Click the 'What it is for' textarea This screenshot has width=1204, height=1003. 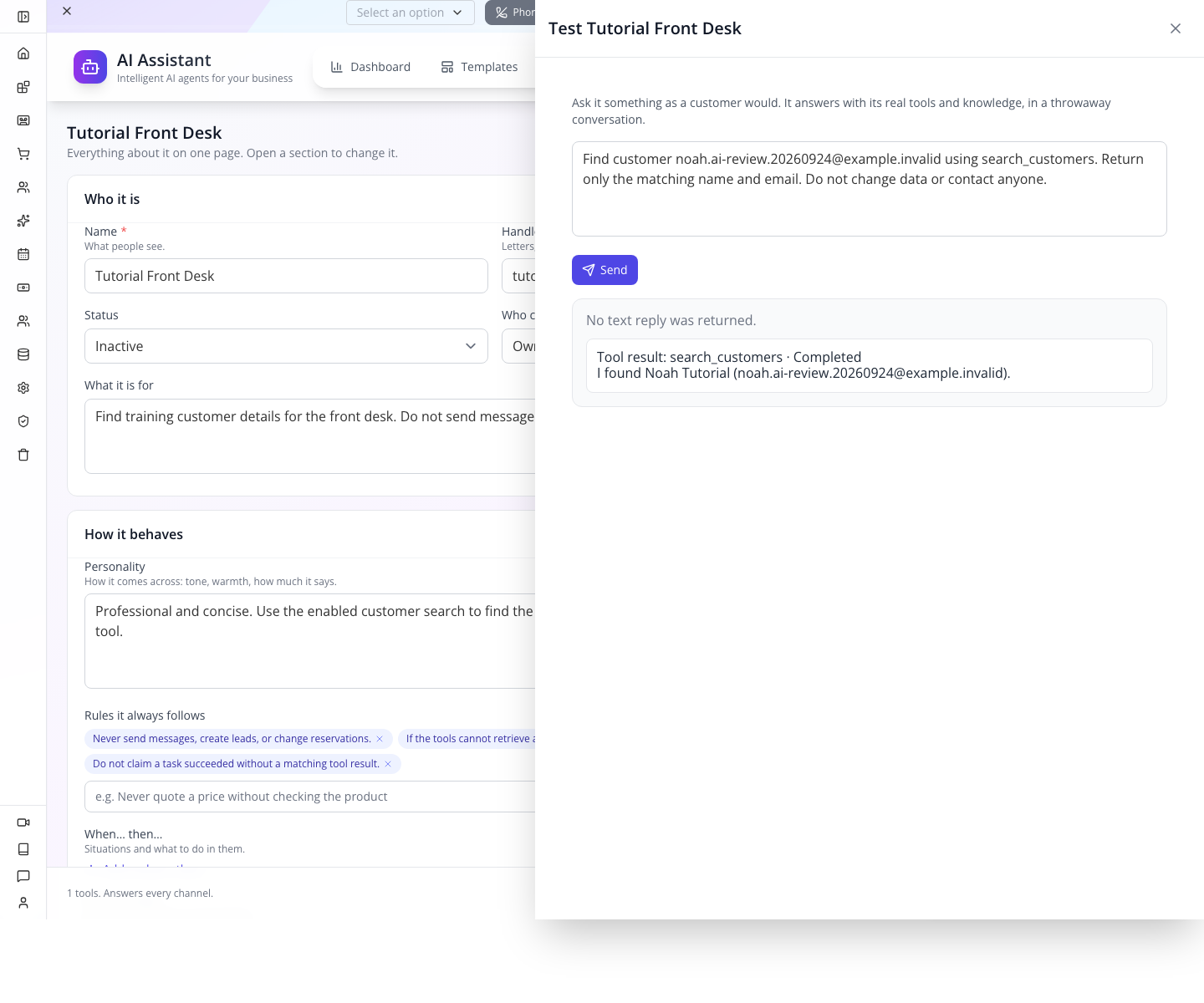pos(310,436)
